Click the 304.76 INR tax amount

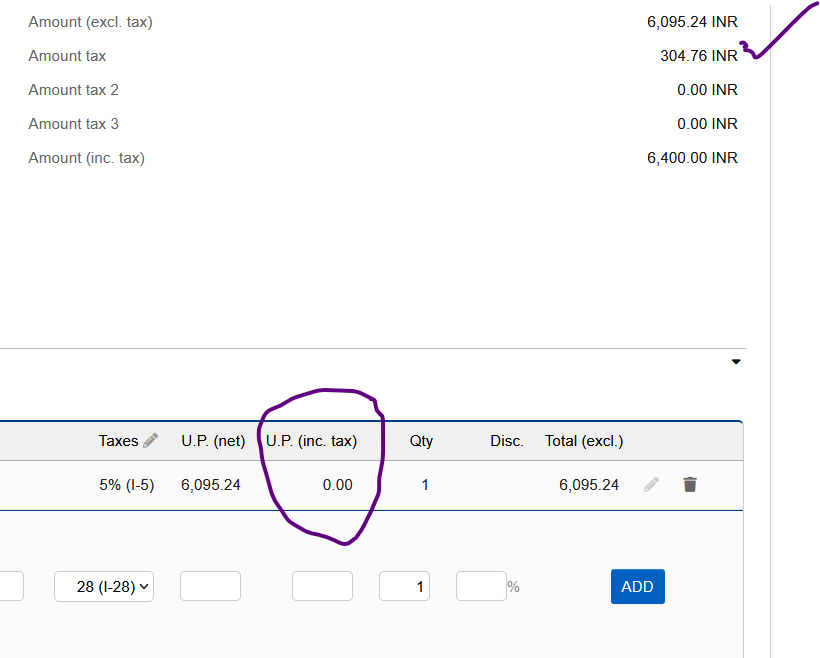pyautogui.click(x=698, y=56)
